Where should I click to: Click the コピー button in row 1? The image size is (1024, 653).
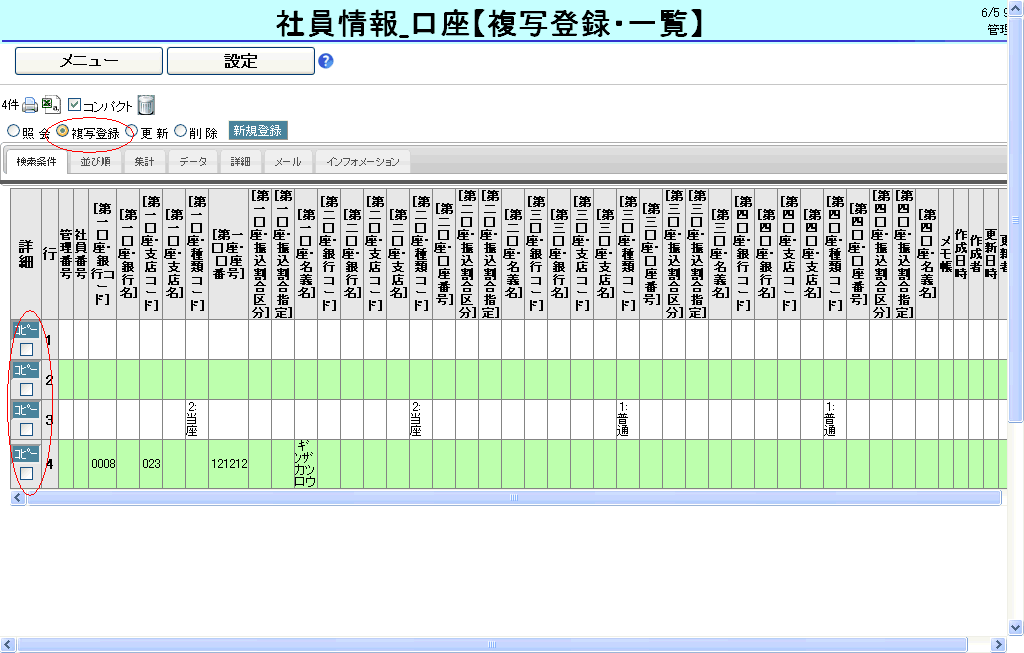click(26, 328)
